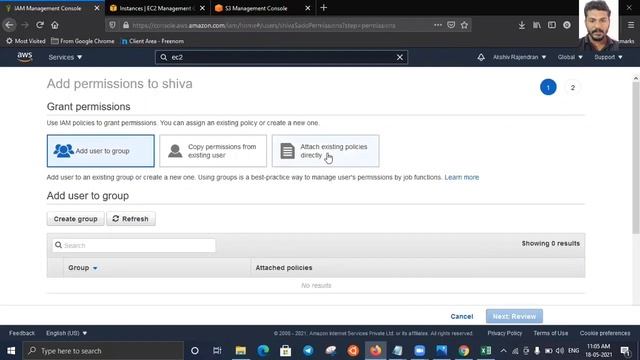640x360 pixels.
Task: Open the Feedback link
Action: pos(22,333)
